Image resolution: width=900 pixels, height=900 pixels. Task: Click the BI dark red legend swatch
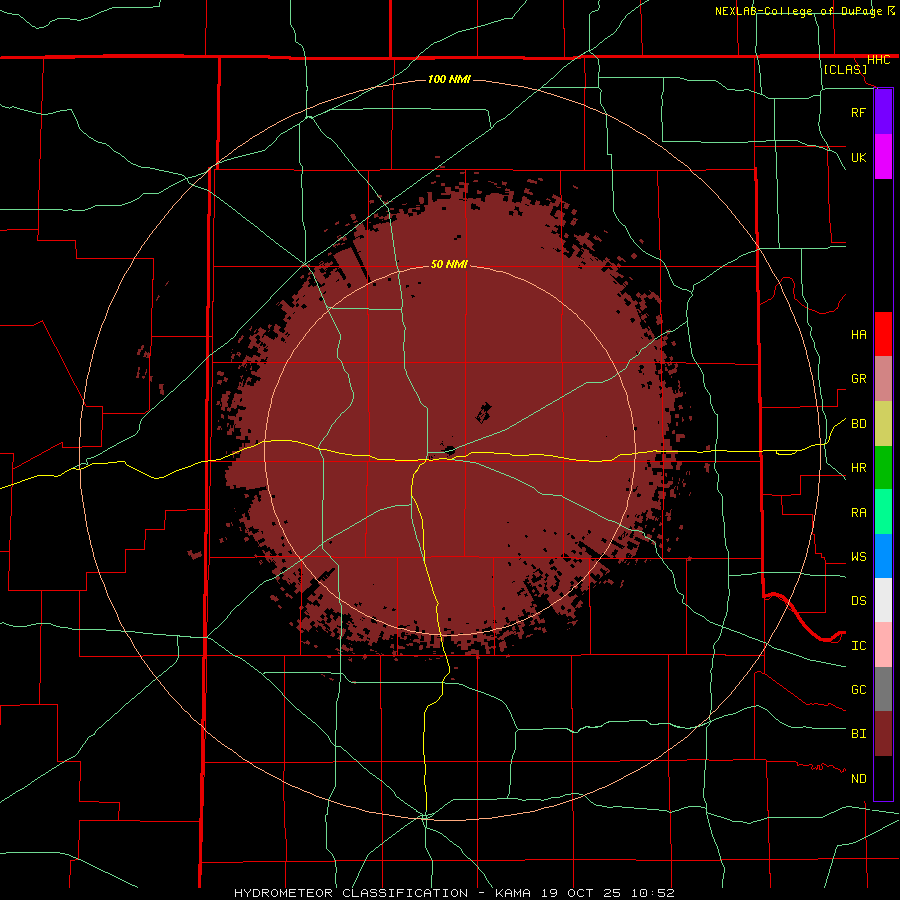pos(883,734)
